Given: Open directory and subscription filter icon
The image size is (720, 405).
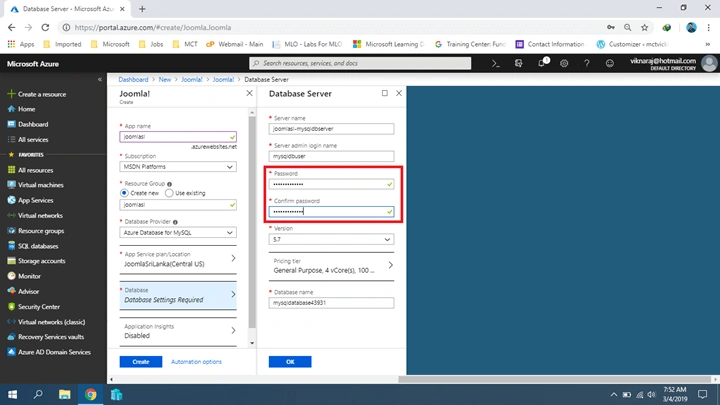Looking at the screenshot, I should pos(518,63).
